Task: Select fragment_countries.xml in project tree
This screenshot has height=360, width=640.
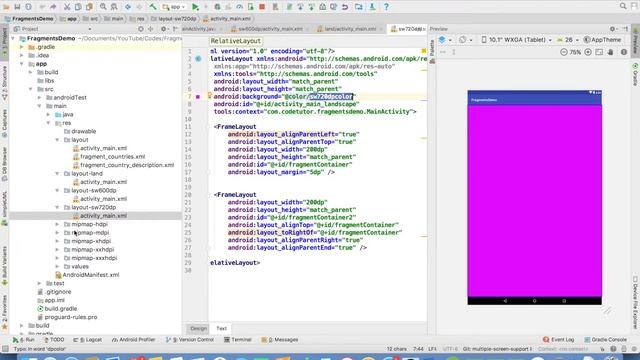Action: (112, 157)
